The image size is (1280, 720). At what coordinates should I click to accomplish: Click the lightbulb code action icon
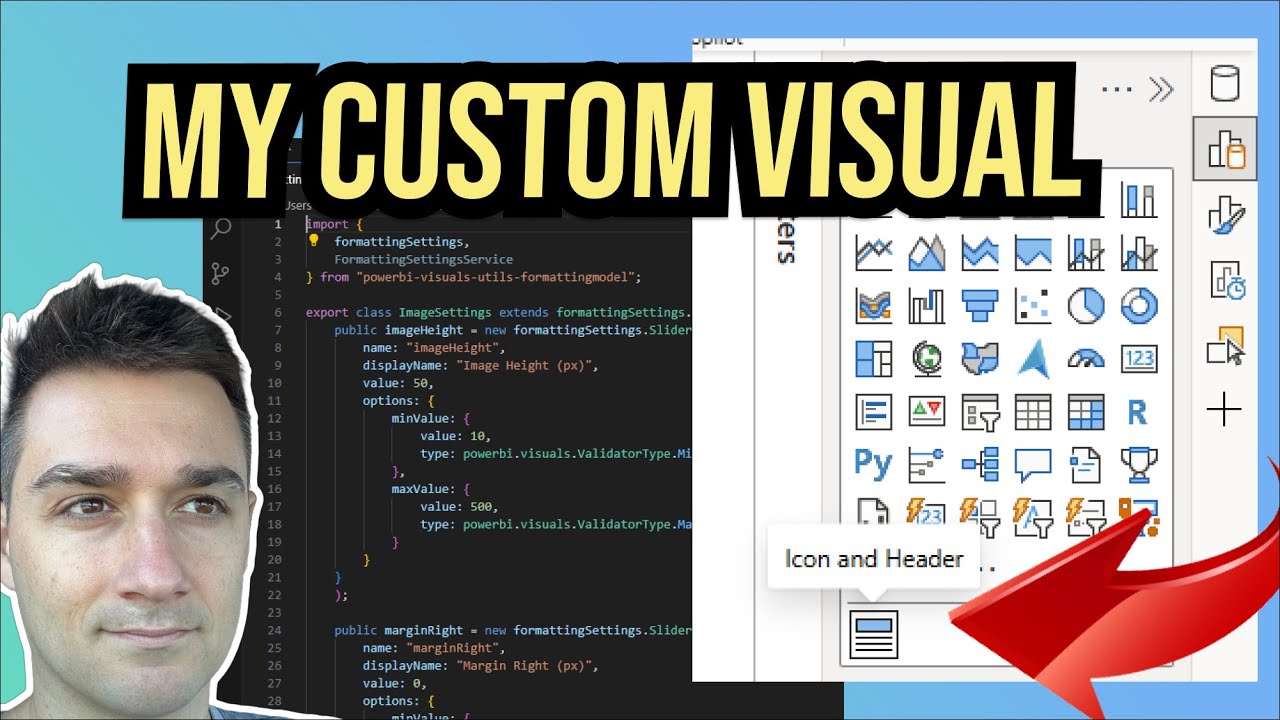(313, 241)
